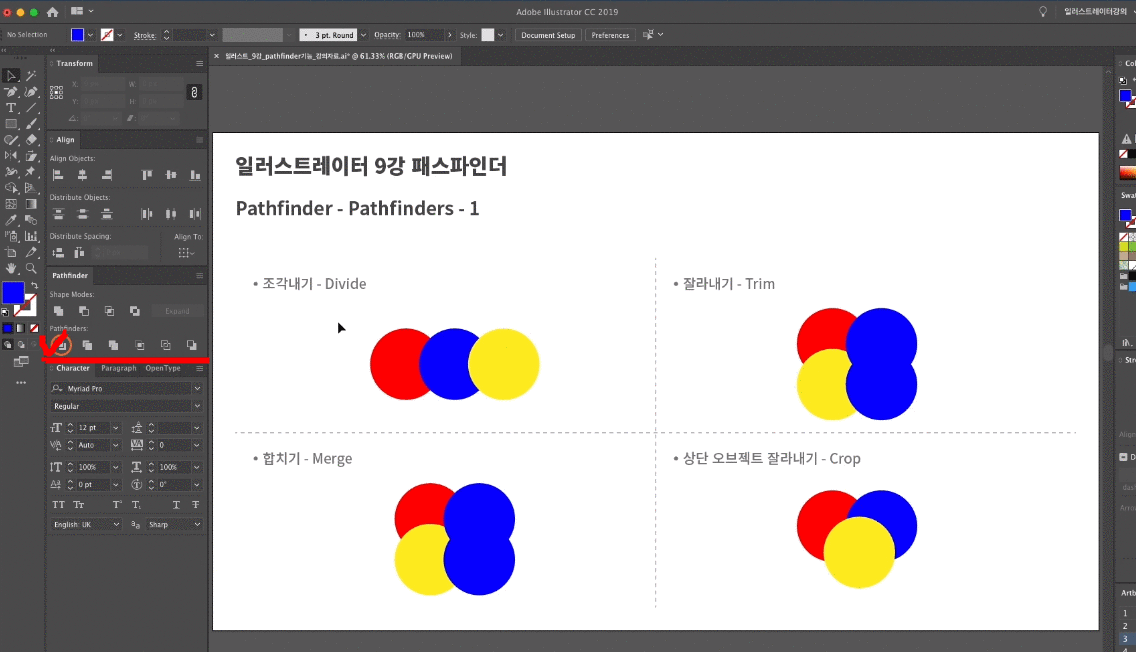1136x652 pixels.
Task: Click Trim pathfinder icon
Action: click(x=87, y=346)
